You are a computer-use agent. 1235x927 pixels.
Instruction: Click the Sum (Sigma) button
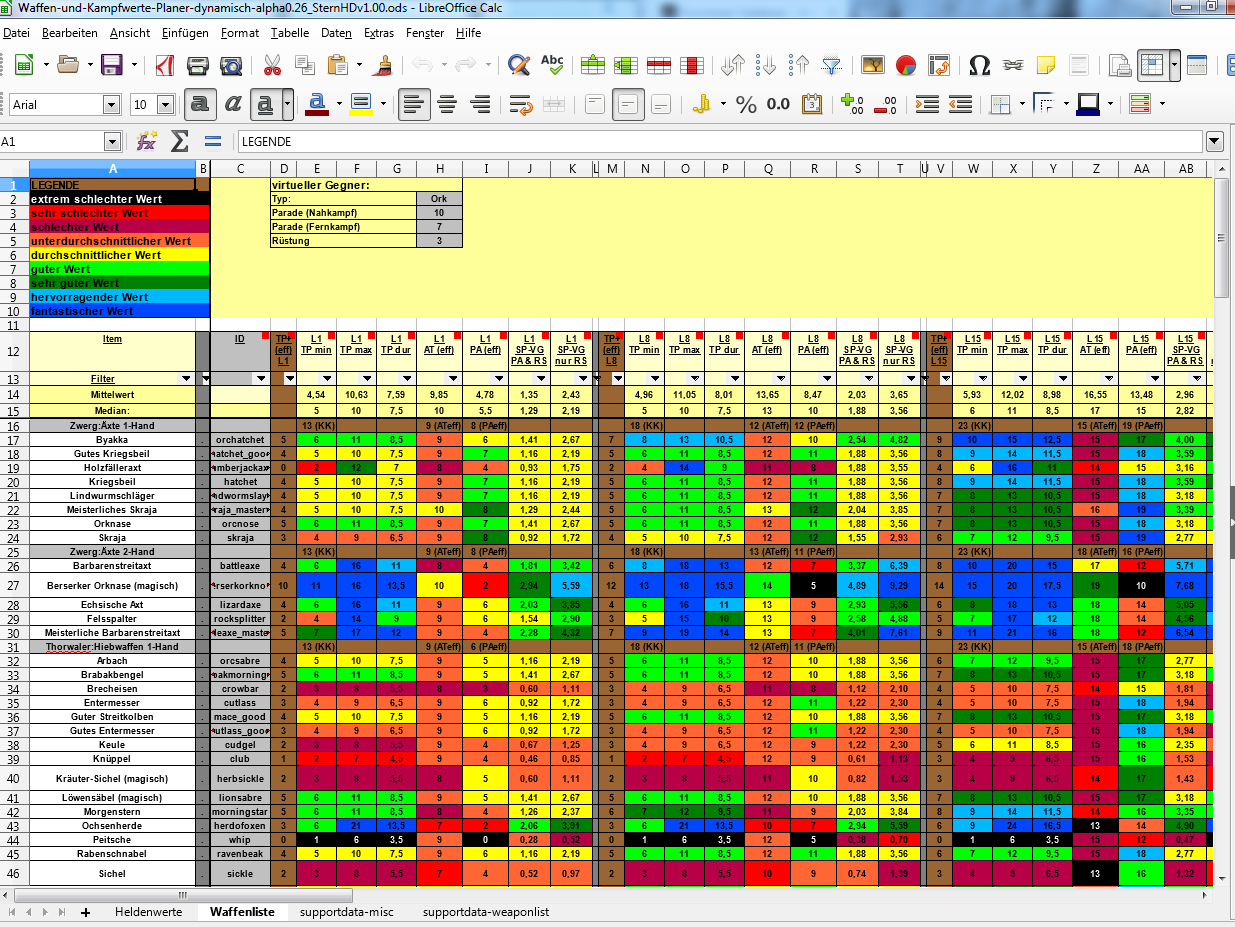[x=180, y=142]
